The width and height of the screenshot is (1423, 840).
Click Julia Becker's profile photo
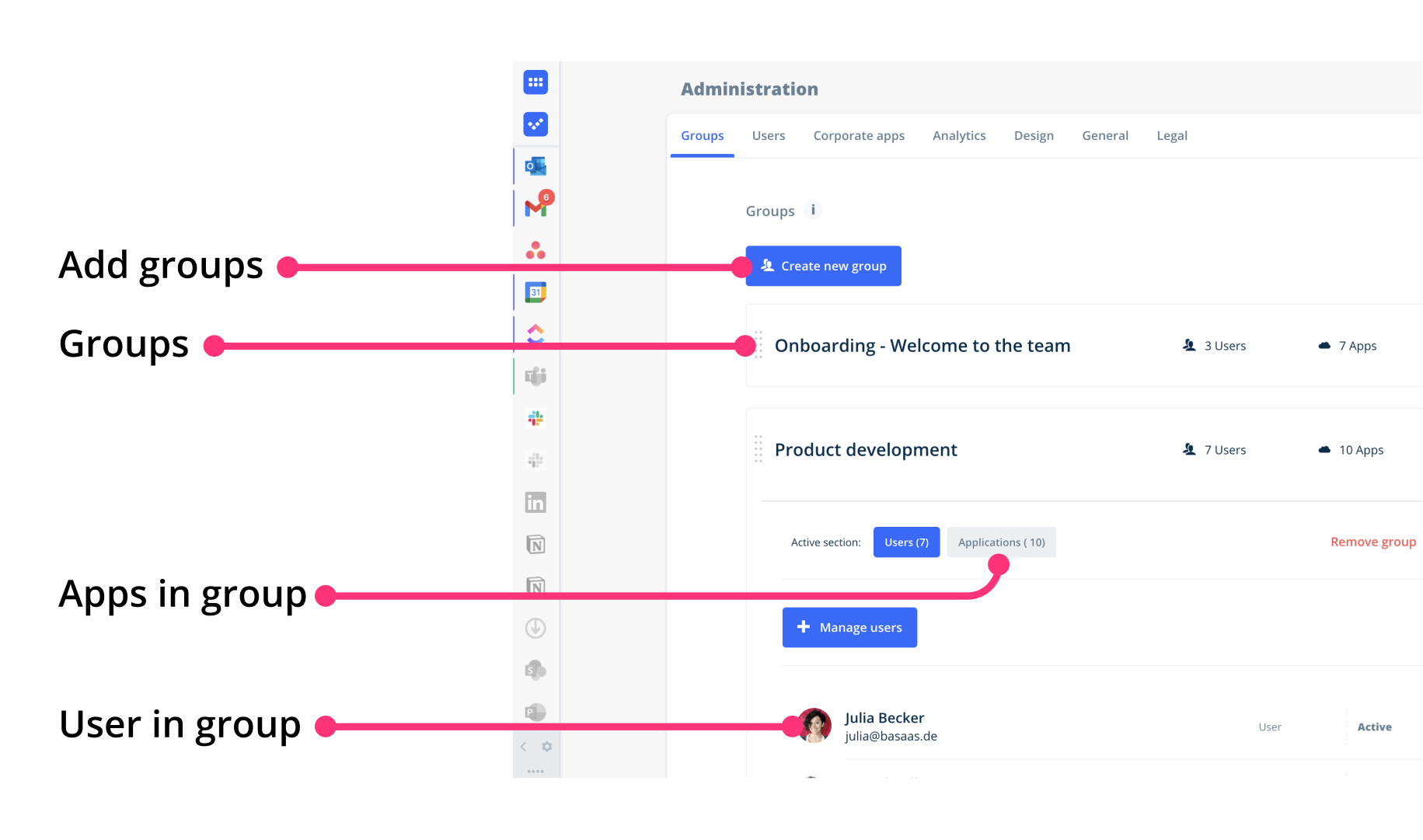[x=814, y=726]
